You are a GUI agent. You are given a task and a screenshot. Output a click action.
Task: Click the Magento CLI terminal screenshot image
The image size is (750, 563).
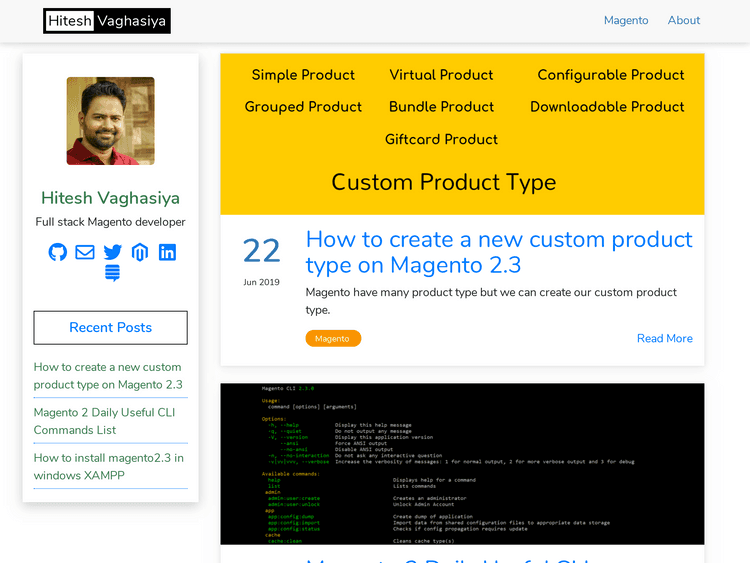[x=462, y=464]
